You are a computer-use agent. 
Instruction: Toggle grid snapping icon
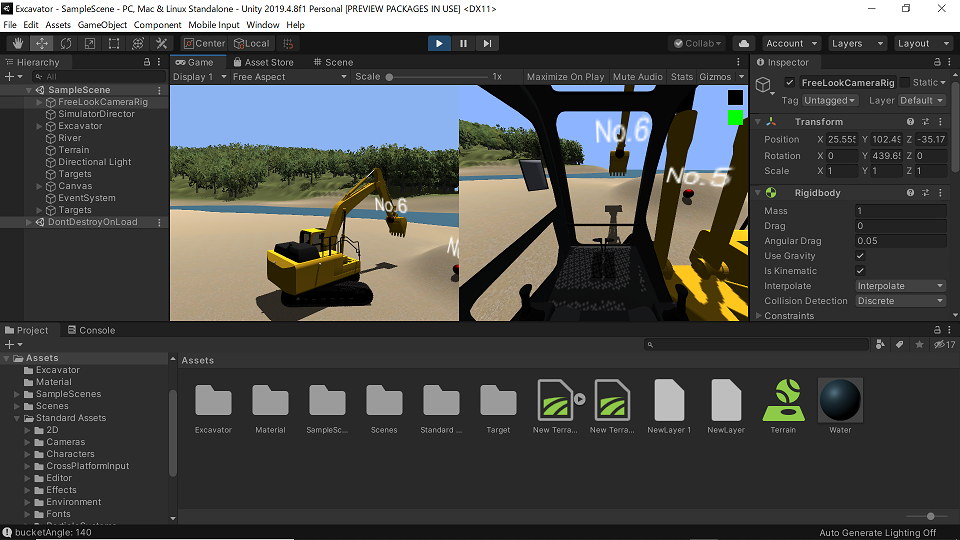tap(288, 43)
